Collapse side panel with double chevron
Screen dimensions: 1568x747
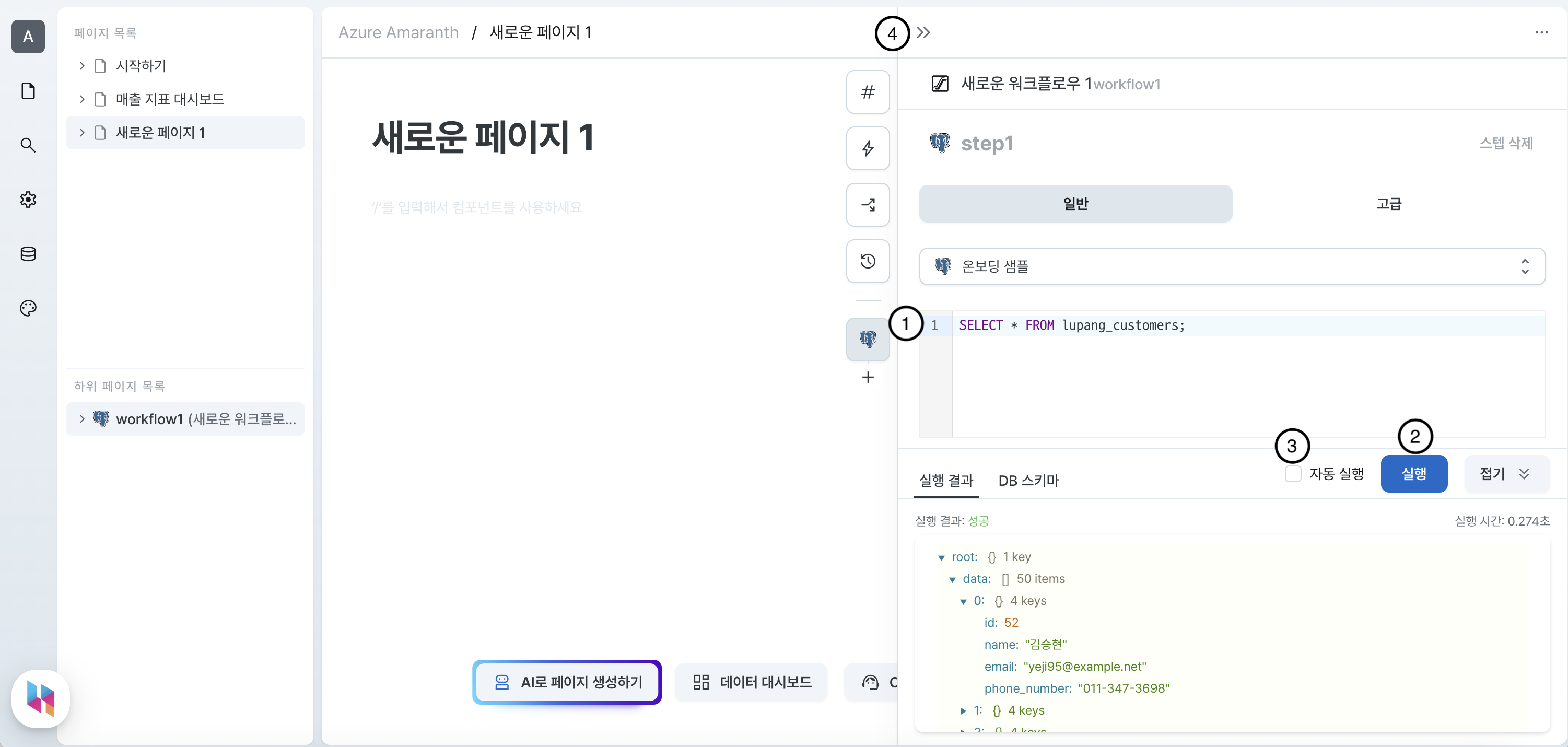tap(923, 32)
